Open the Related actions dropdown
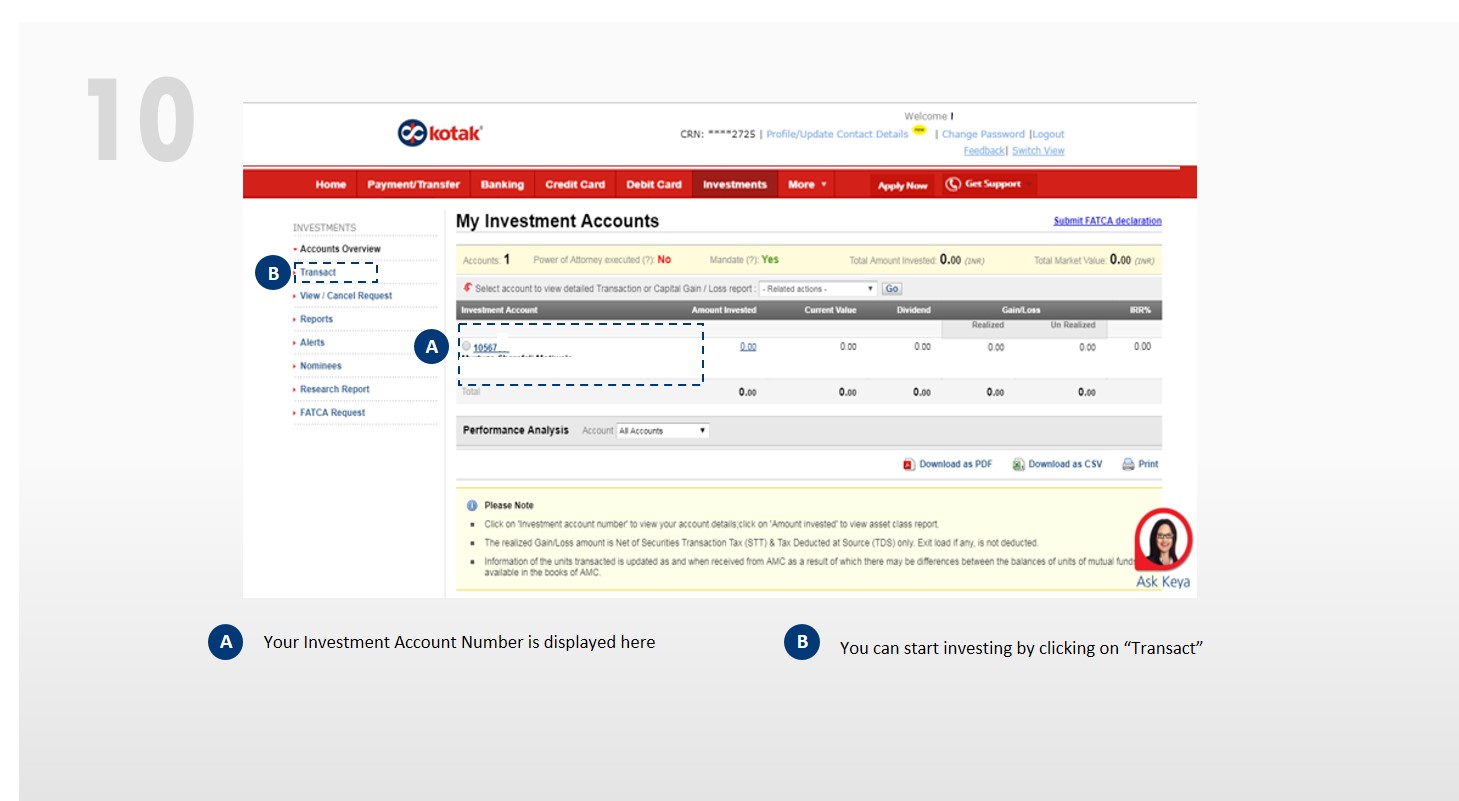The image size is (1459, 801). [817, 289]
